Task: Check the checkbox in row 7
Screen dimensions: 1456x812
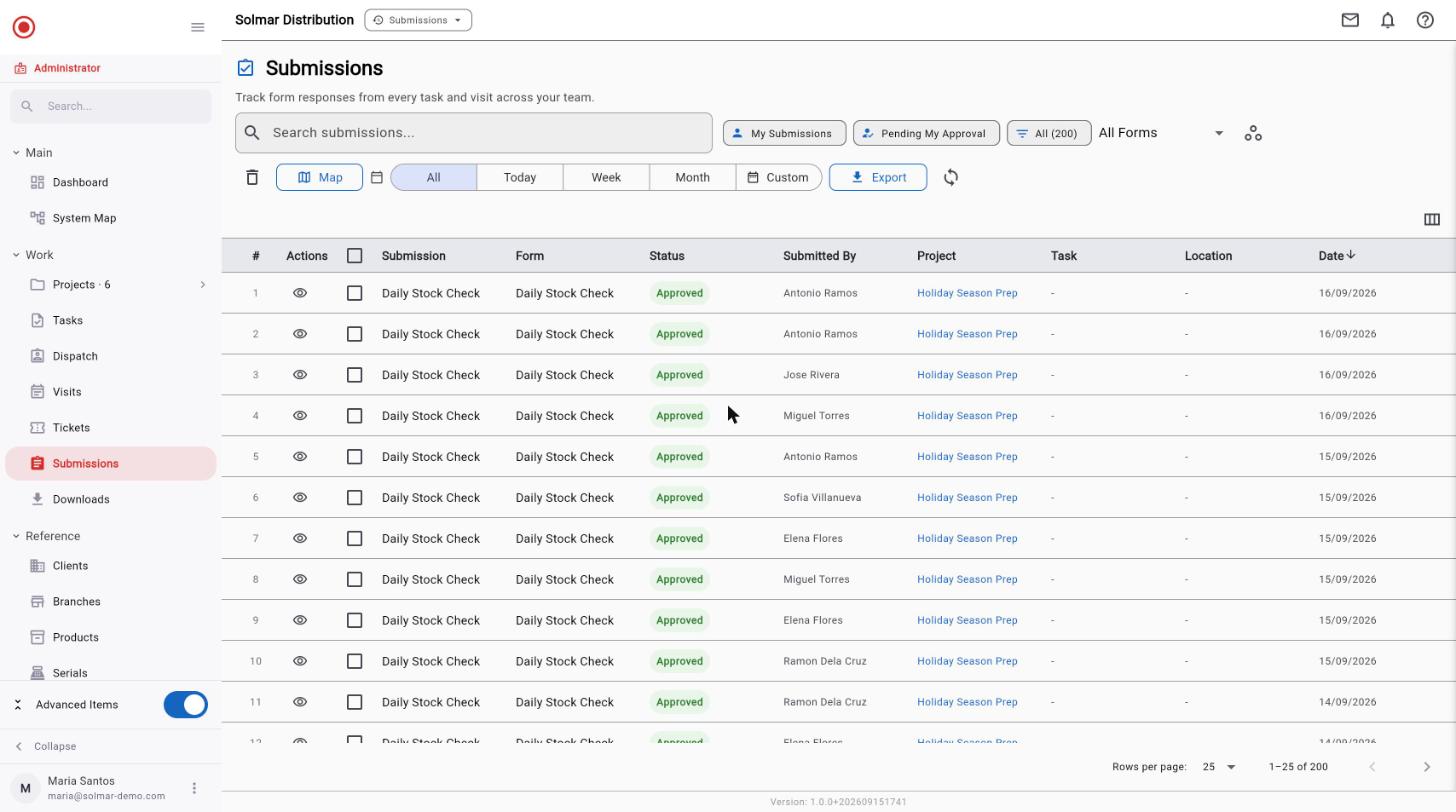Action: [354, 538]
